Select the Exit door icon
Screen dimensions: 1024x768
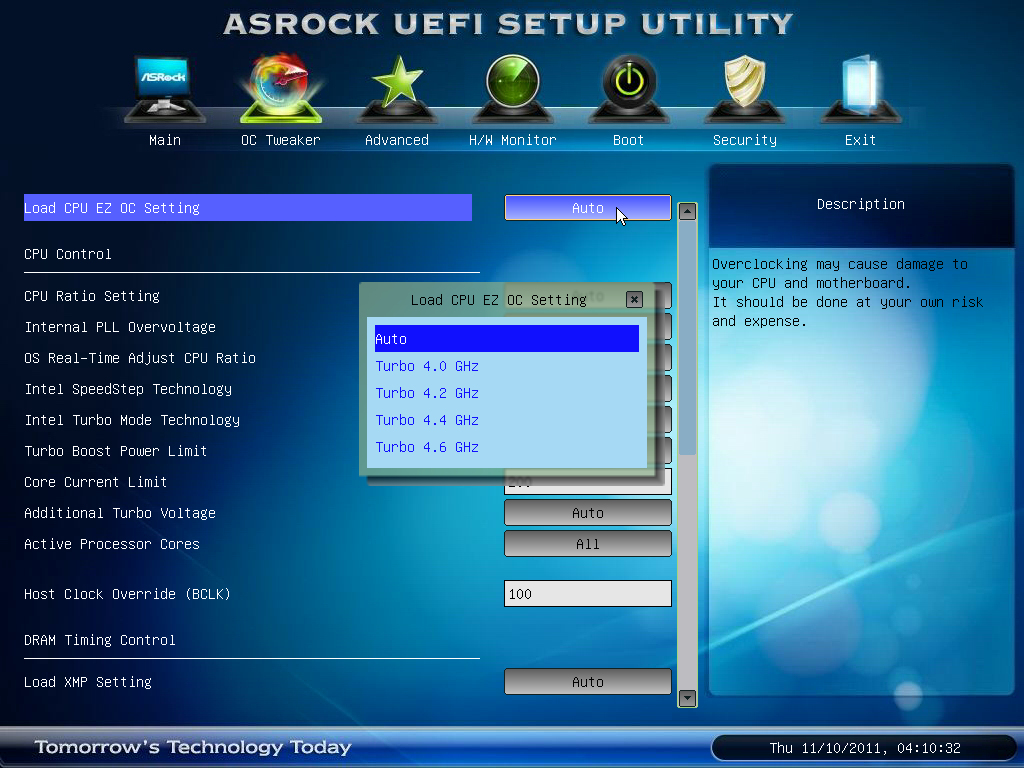pos(861,89)
